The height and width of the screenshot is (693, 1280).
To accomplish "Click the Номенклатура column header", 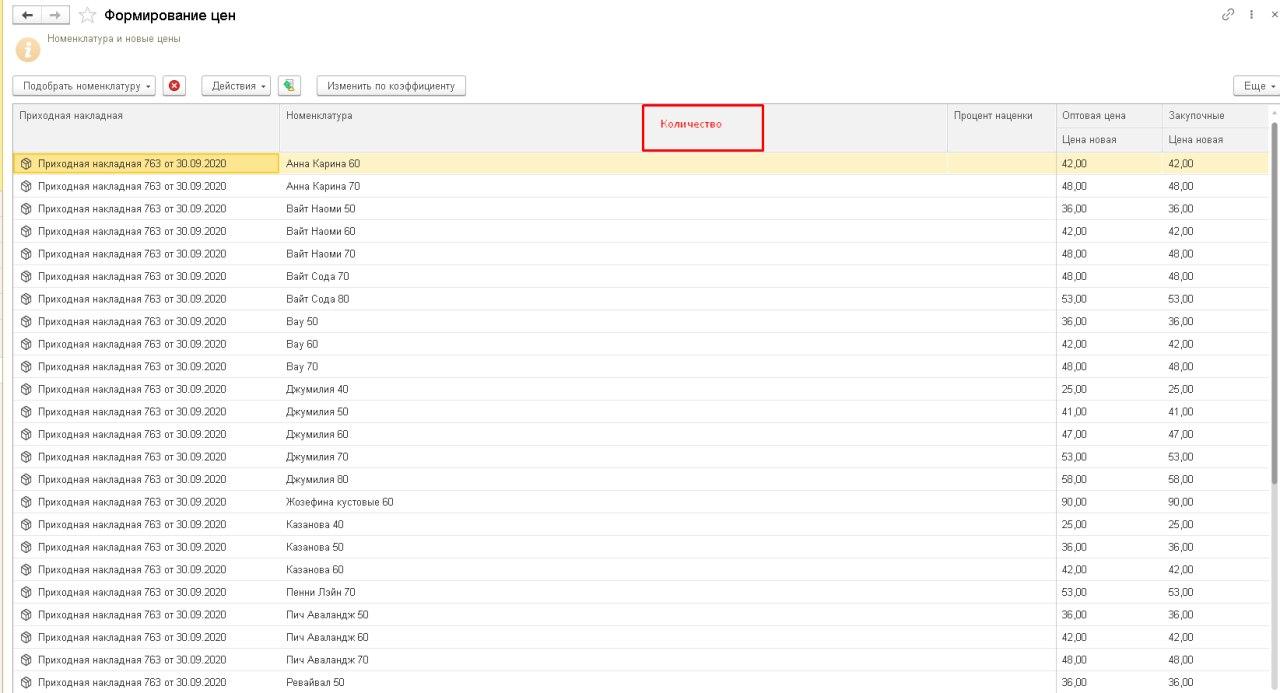I will tap(319, 116).
